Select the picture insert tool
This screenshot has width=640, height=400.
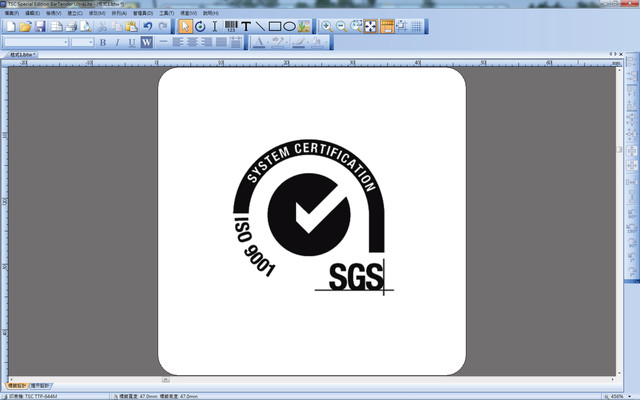tap(304, 27)
